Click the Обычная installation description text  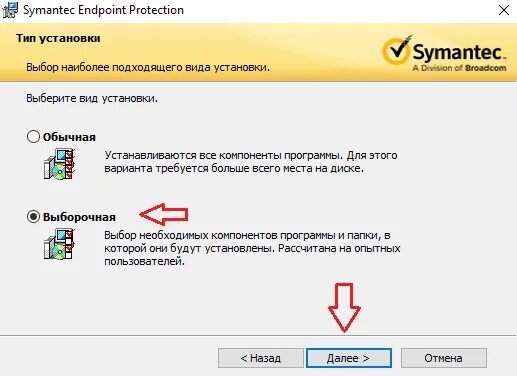click(251, 162)
